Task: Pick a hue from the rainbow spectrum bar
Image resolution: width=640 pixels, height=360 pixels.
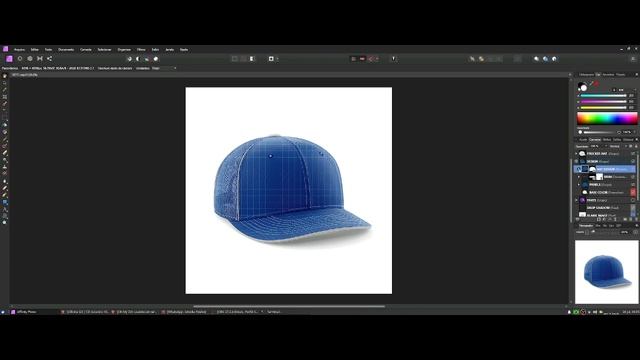Action: click(607, 118)
